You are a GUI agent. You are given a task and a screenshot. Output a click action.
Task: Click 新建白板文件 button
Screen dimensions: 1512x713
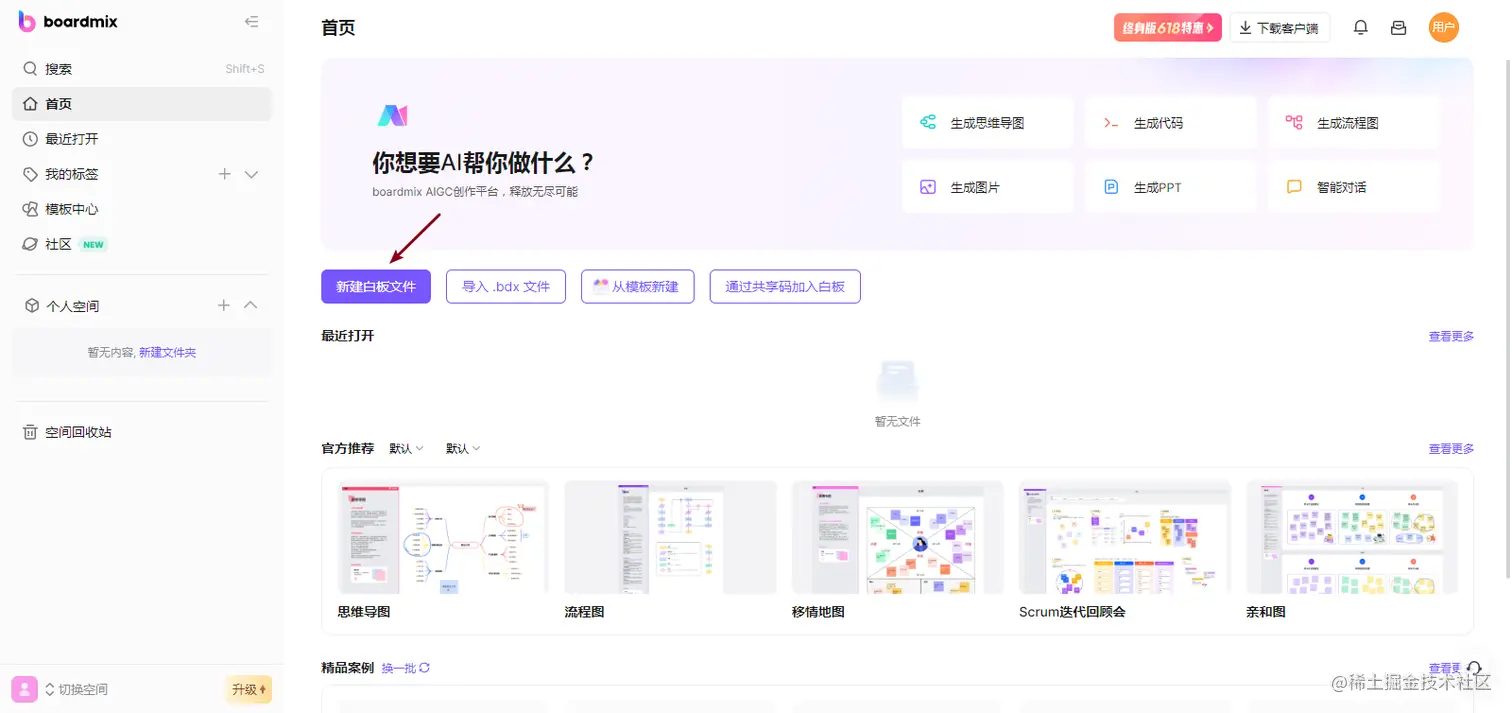pos(376,286)
